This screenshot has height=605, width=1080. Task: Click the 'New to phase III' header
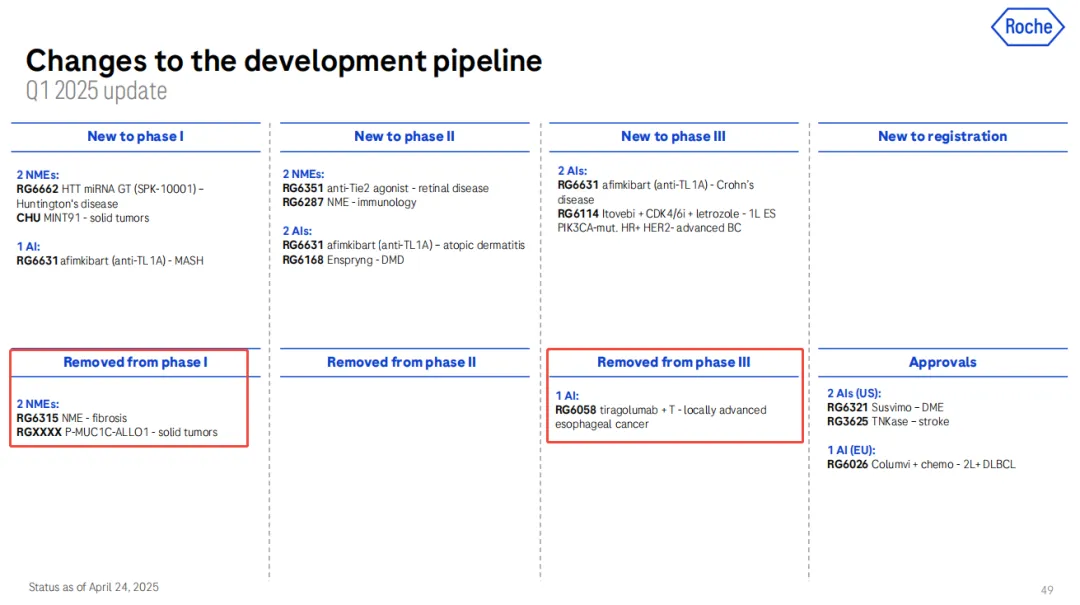point(673,136)
